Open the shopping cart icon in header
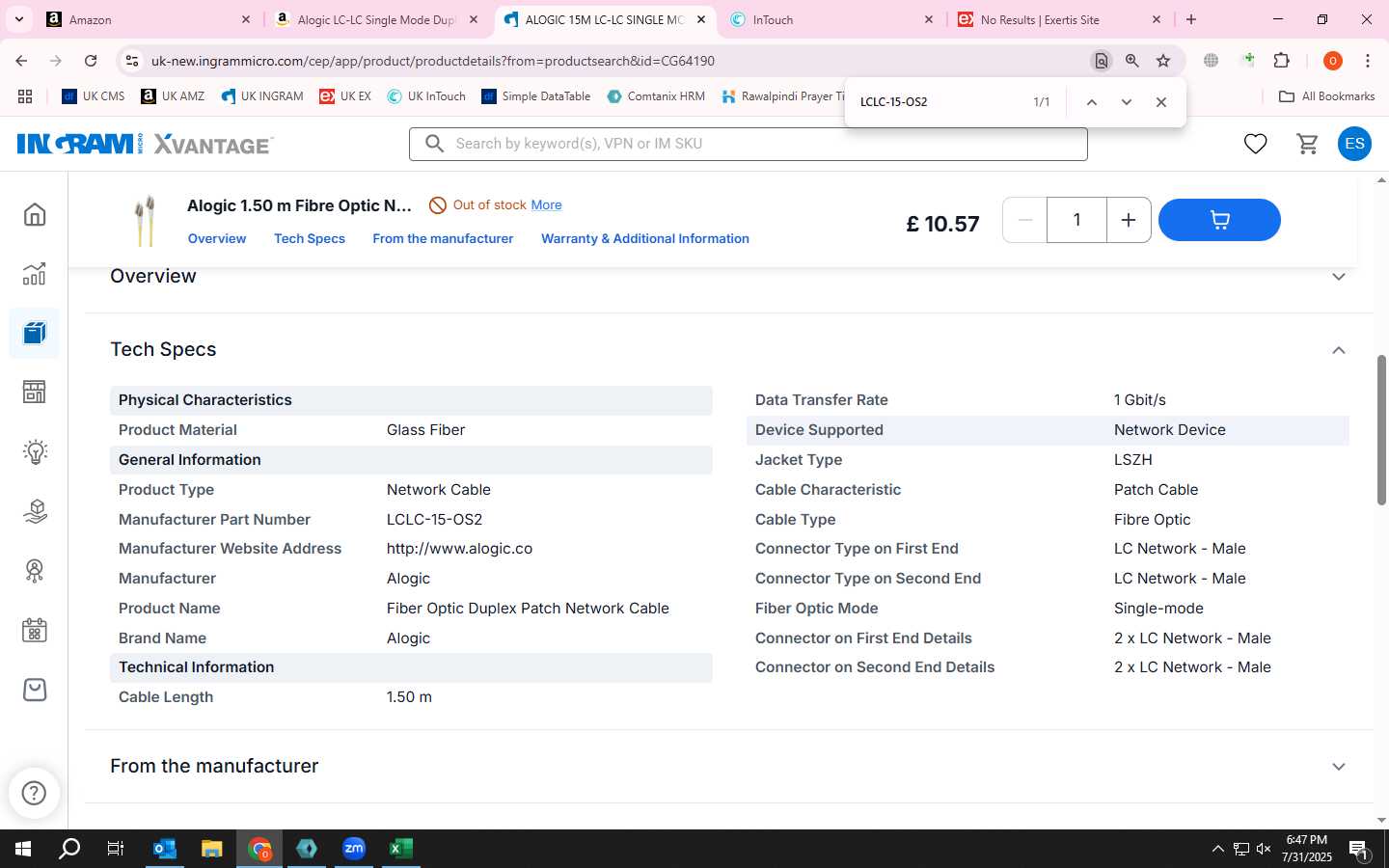The image size is (1389, 868). (x=1307, y=144)
